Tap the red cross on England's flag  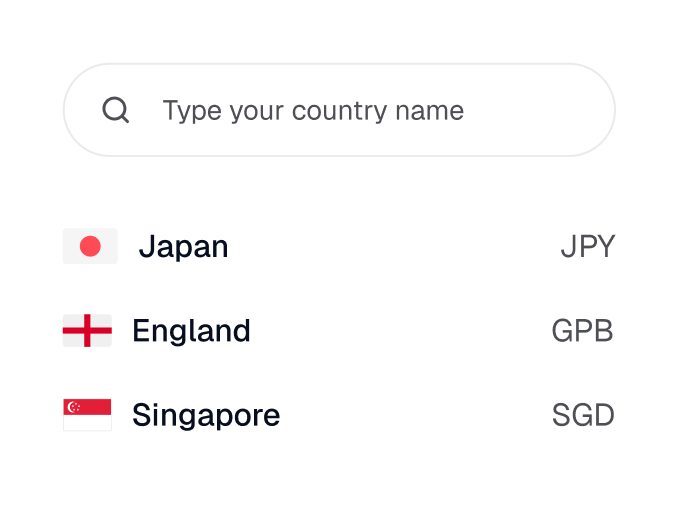point(88,330)
